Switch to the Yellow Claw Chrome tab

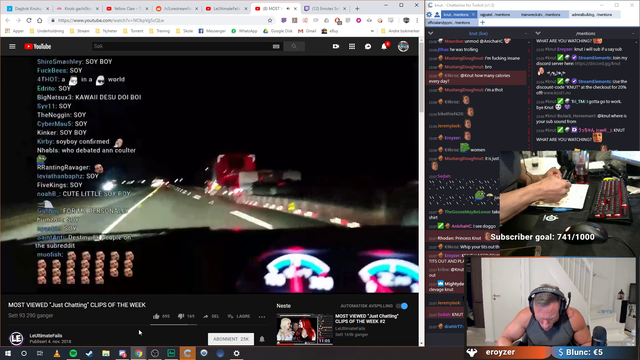click(126, 9)
